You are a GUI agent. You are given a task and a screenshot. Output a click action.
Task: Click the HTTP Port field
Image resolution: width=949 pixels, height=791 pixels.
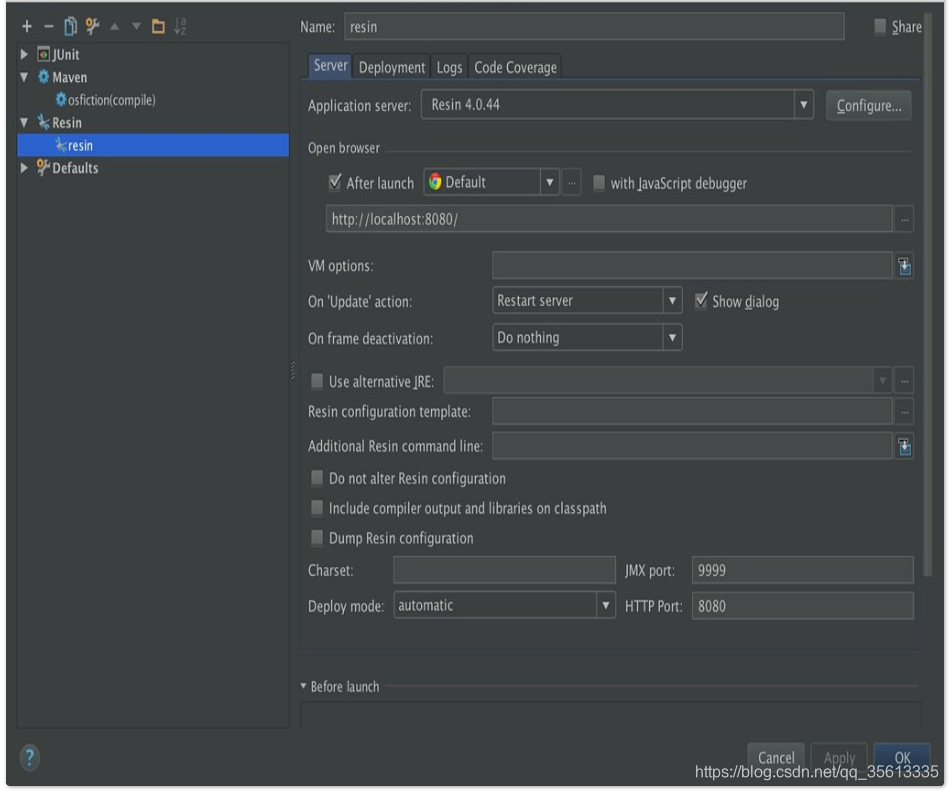pos(803,605)
